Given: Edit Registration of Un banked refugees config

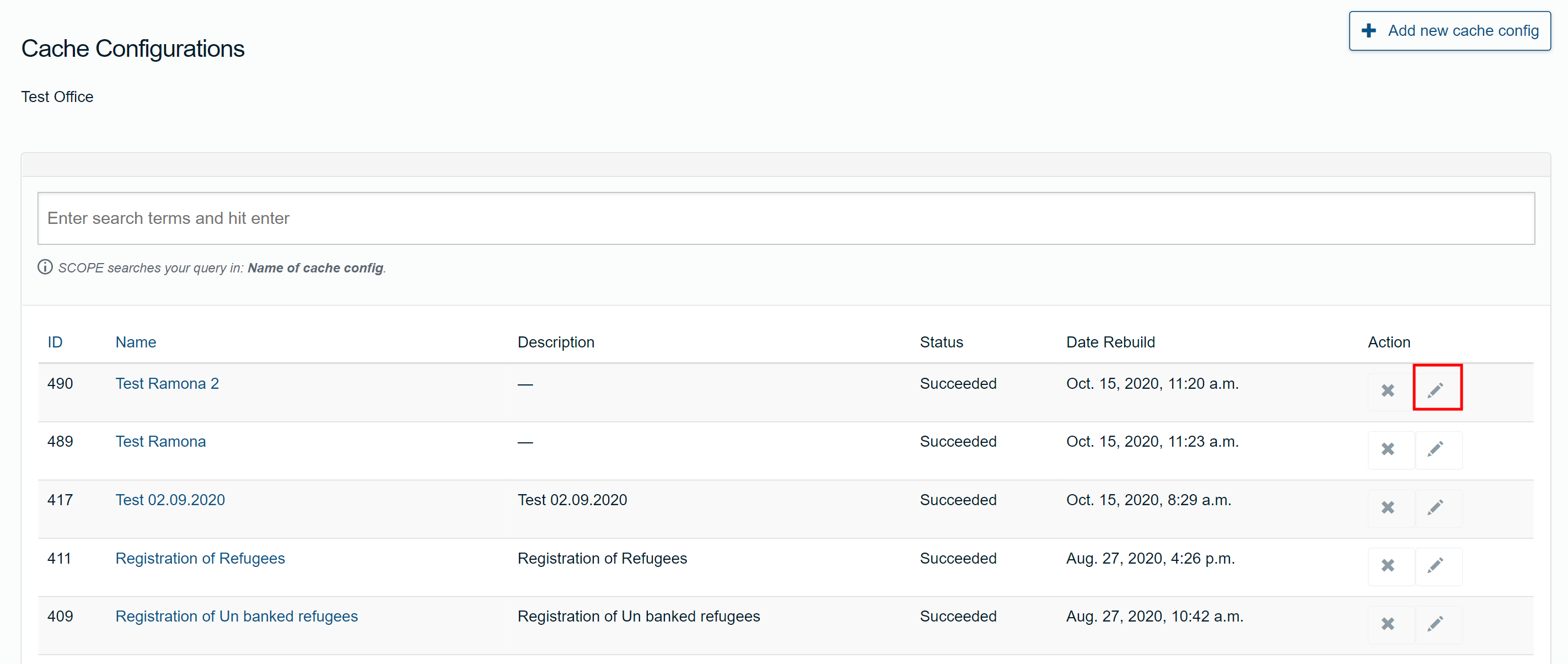Looking at the screenshot, I should coord(1437,623).
